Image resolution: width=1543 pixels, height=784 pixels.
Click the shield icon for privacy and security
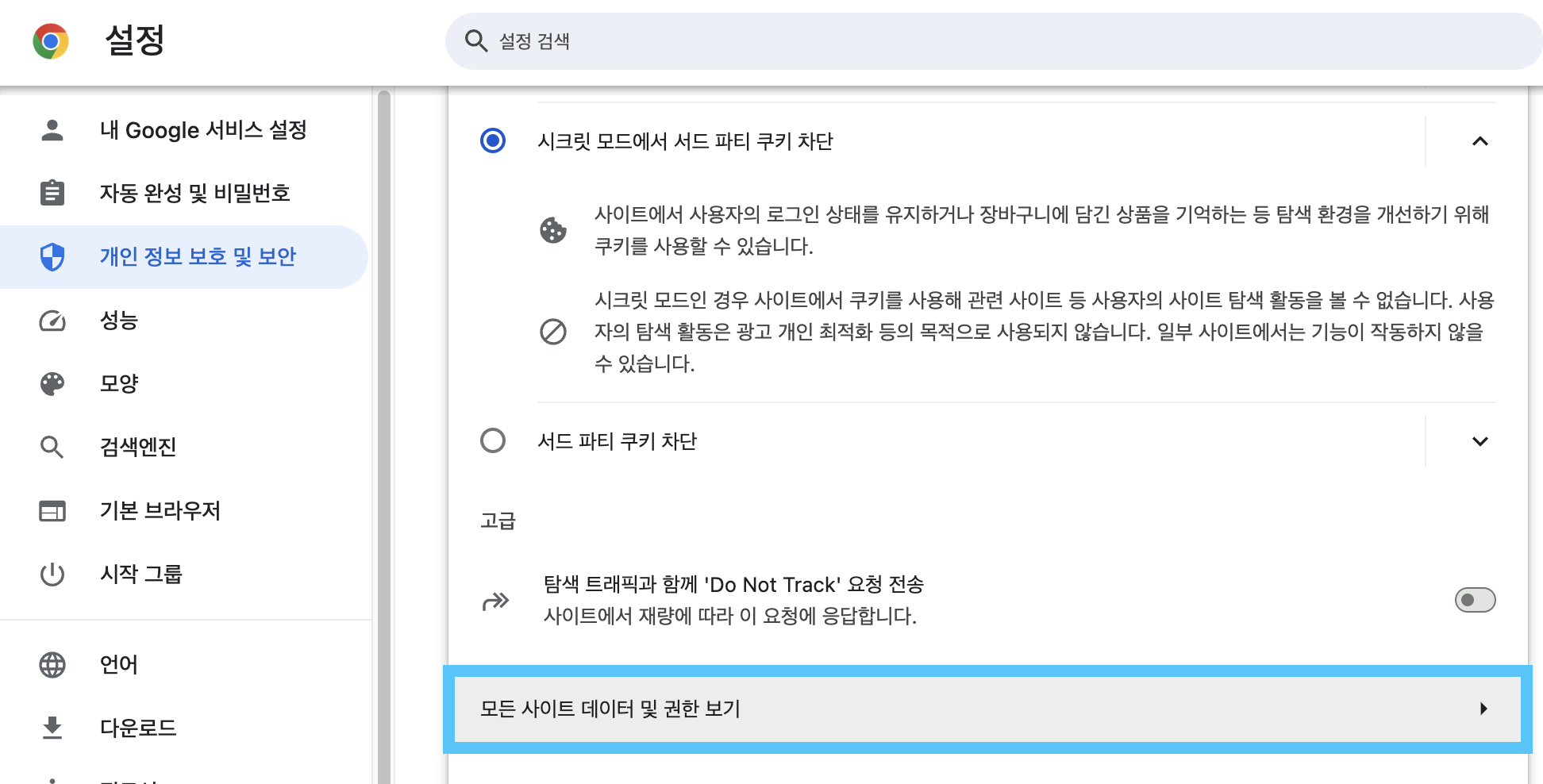pyautogui.click(x=52, y=257)
